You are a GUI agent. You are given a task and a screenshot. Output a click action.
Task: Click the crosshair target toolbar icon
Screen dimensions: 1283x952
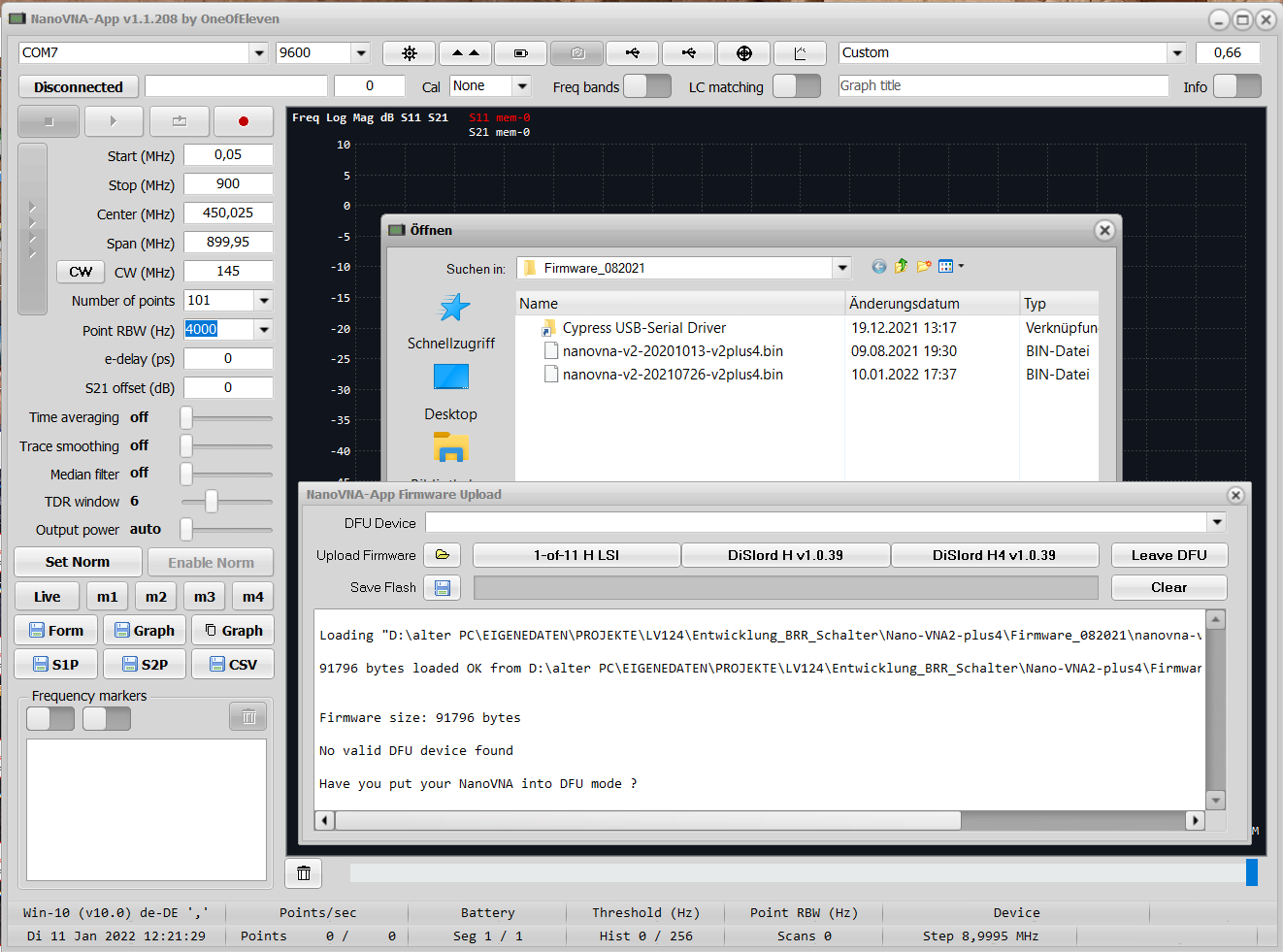[x=744, y=53]
